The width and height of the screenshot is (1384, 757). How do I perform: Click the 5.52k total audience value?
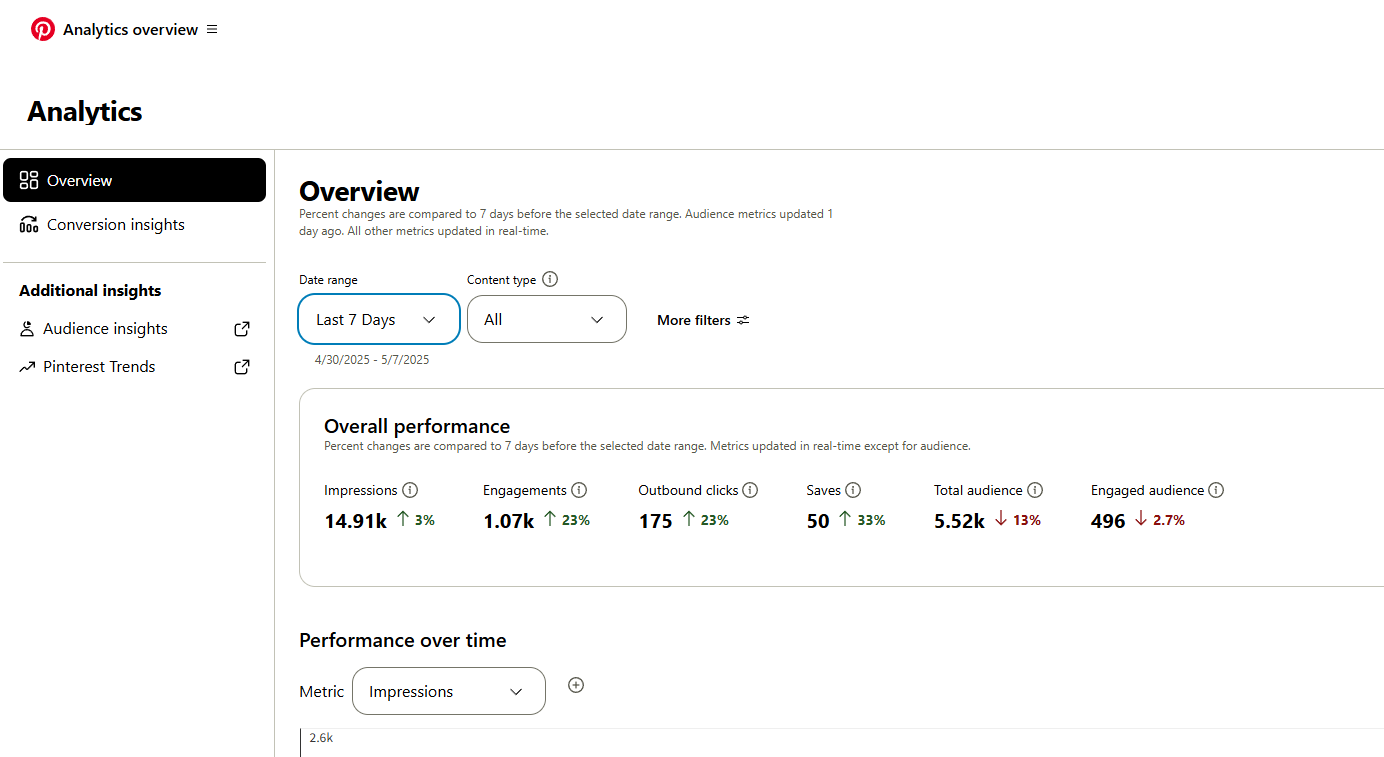(959, 521)
